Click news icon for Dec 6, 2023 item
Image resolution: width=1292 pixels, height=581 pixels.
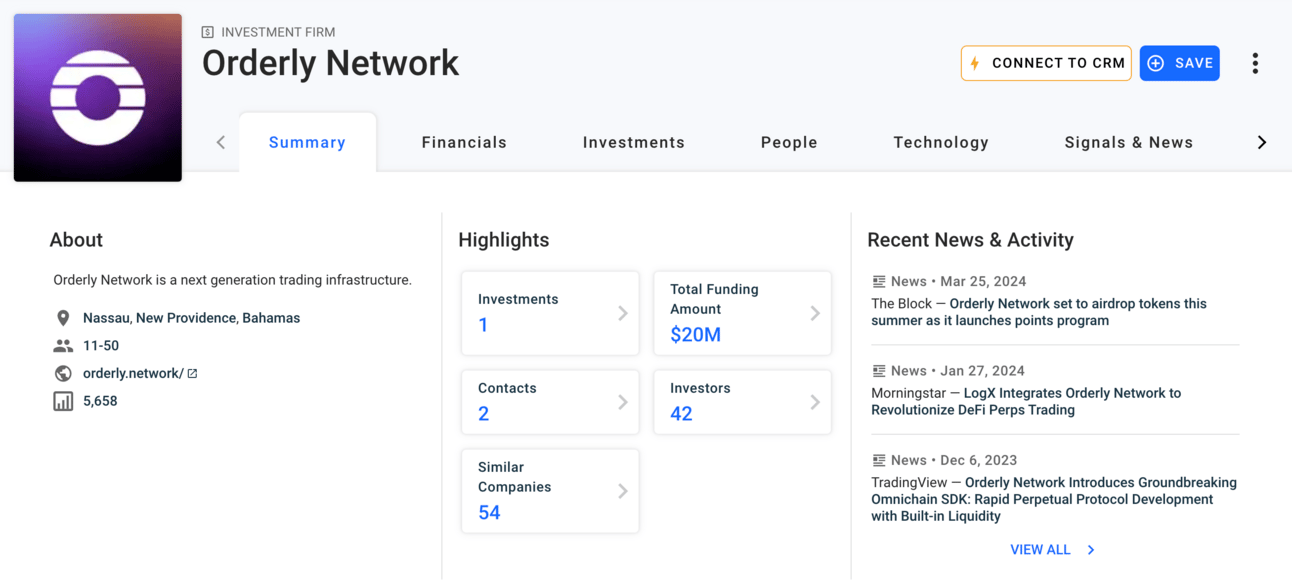pyautogui.click(x=878, y=461)
